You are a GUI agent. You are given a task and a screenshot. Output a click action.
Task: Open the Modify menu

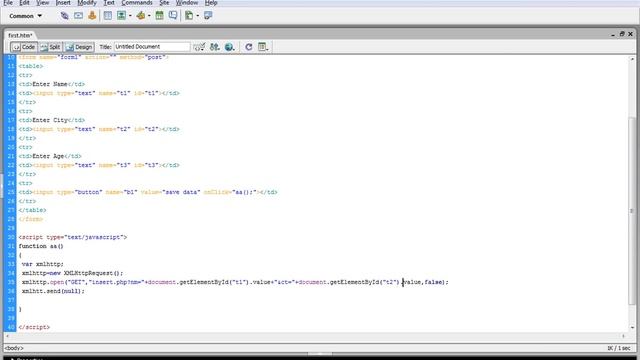click(87, 3)
